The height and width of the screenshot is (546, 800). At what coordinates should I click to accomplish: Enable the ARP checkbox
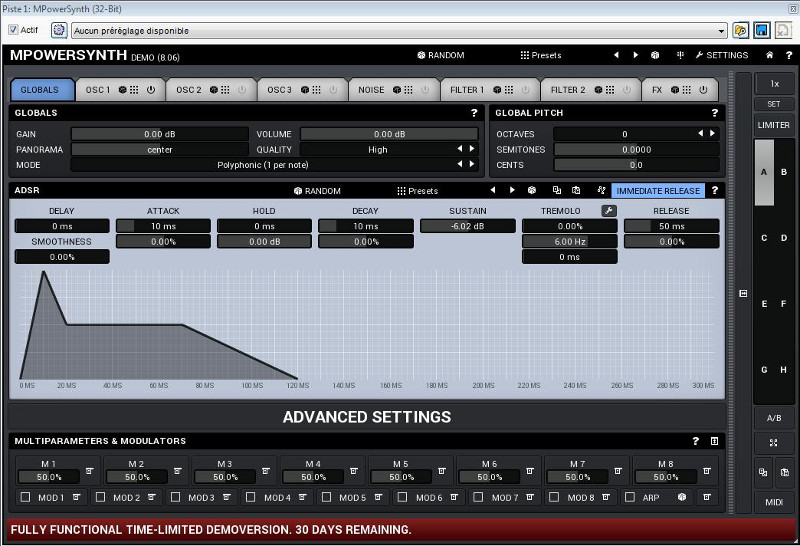pyautogui.click(x=630, y=497)
